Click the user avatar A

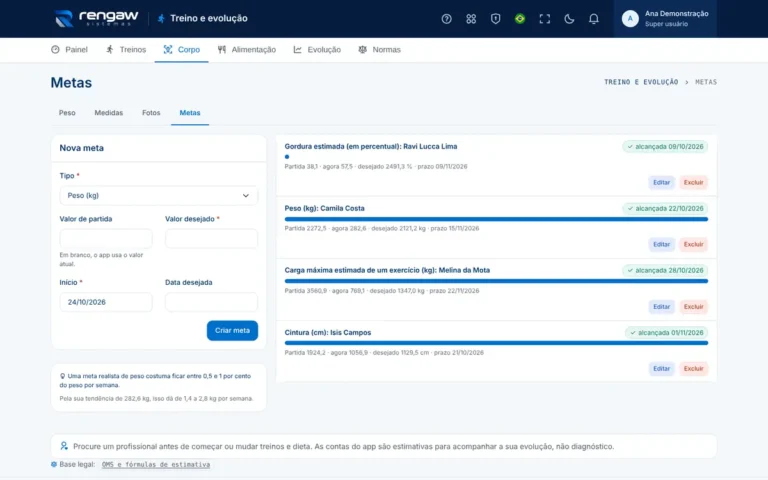click(x=630, y=19)
